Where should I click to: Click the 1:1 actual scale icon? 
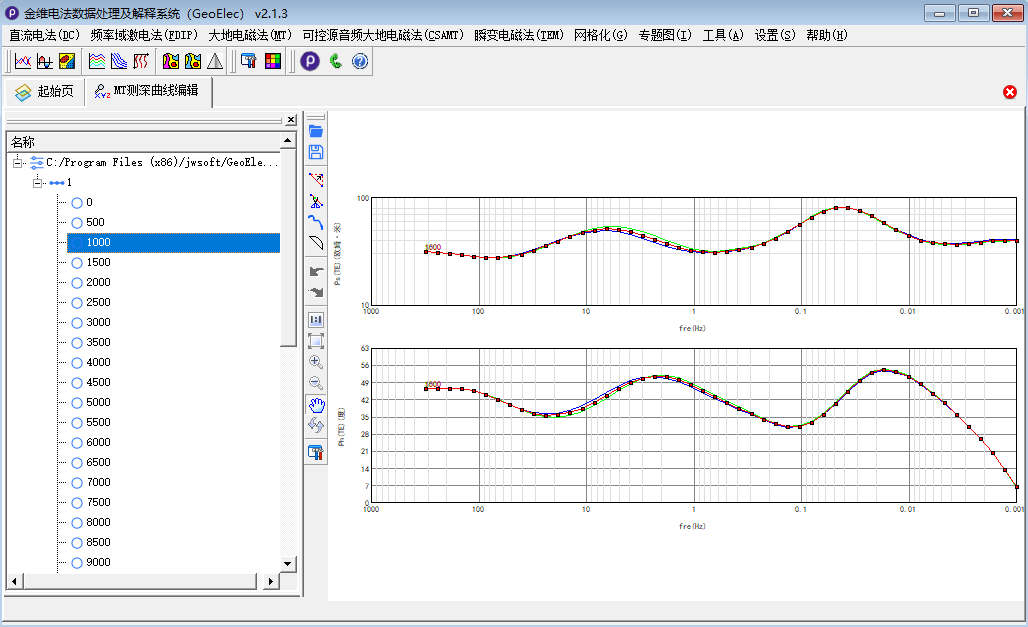click(x=316, y=320)
